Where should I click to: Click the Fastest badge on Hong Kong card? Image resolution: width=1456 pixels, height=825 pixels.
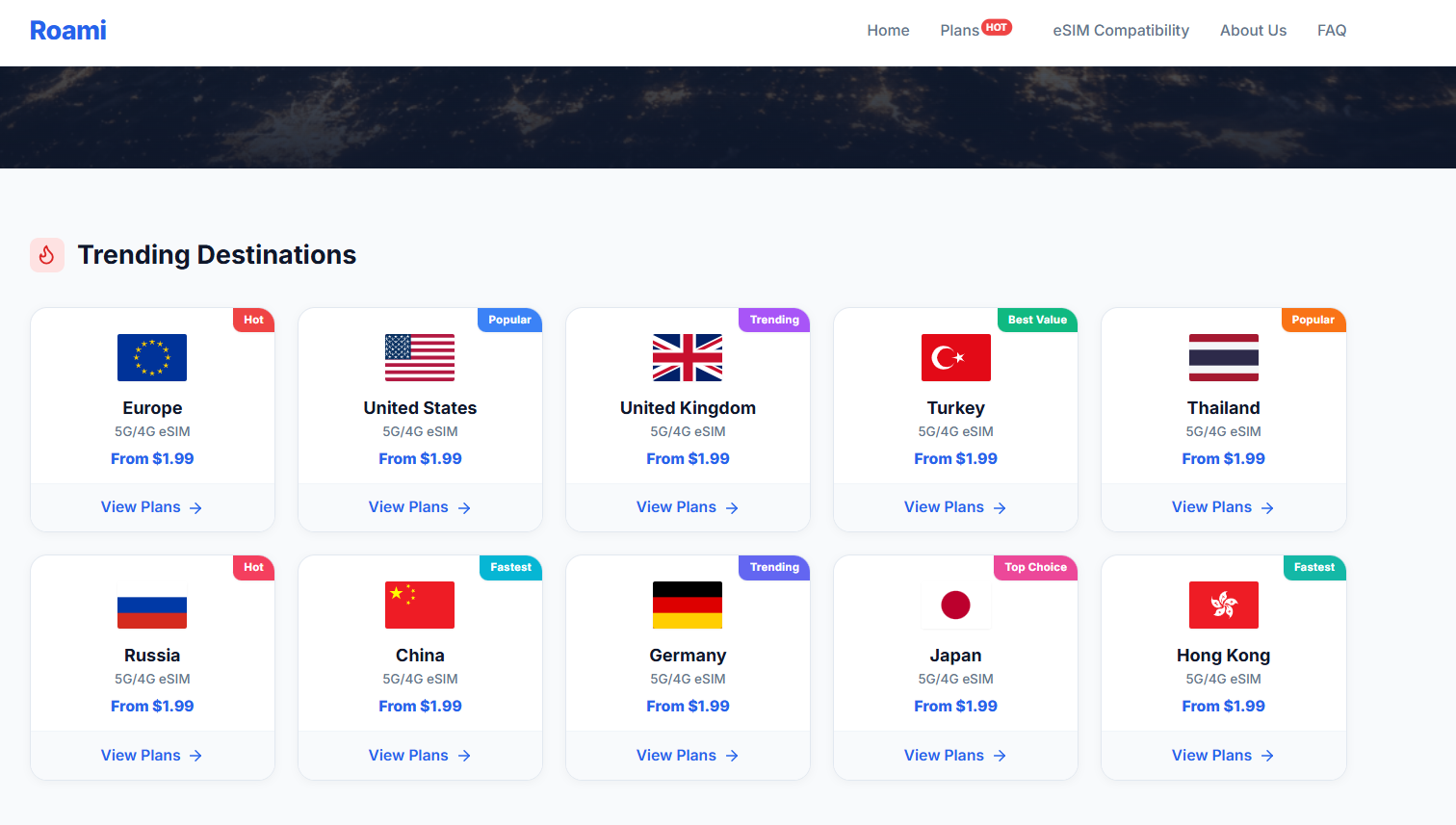(x=1314, y=567)
